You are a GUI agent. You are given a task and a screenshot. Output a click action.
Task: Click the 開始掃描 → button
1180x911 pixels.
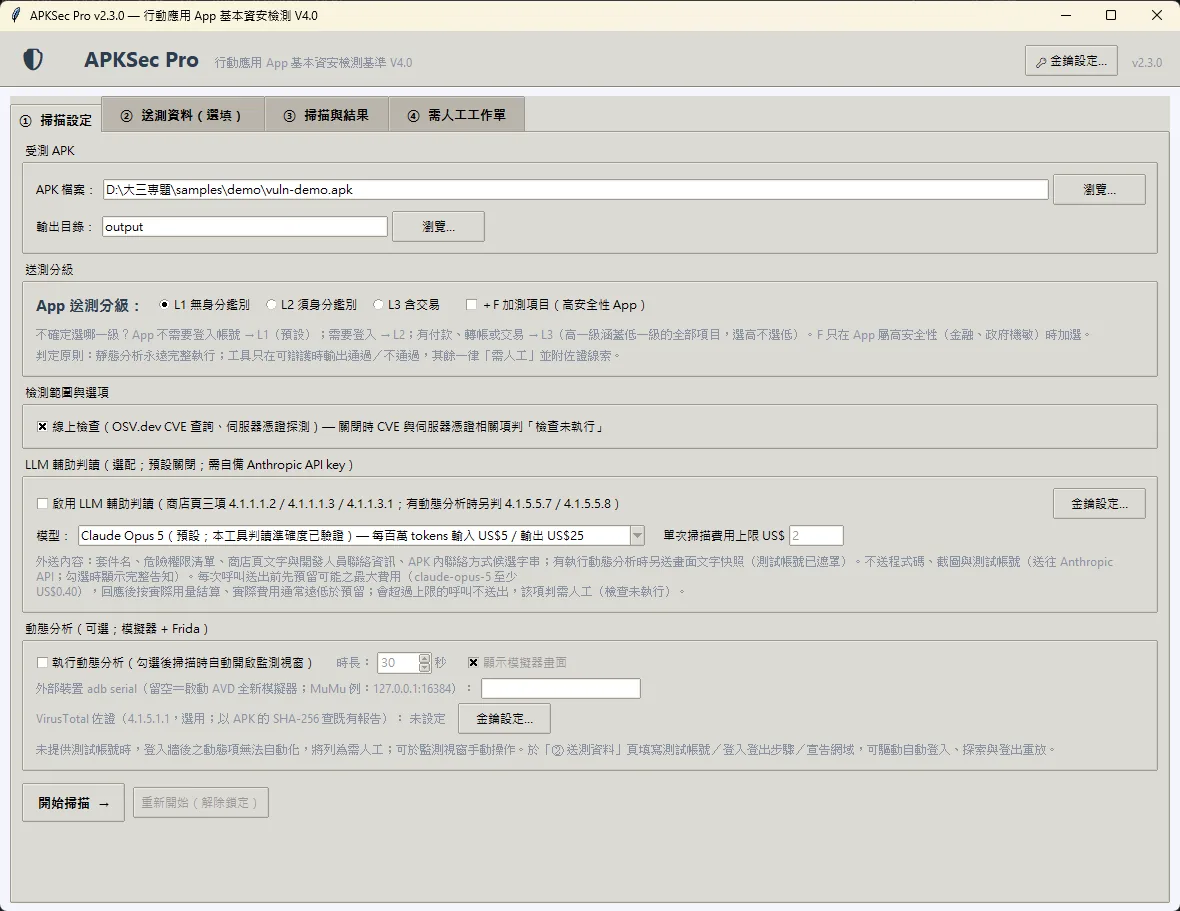(74, 803)
